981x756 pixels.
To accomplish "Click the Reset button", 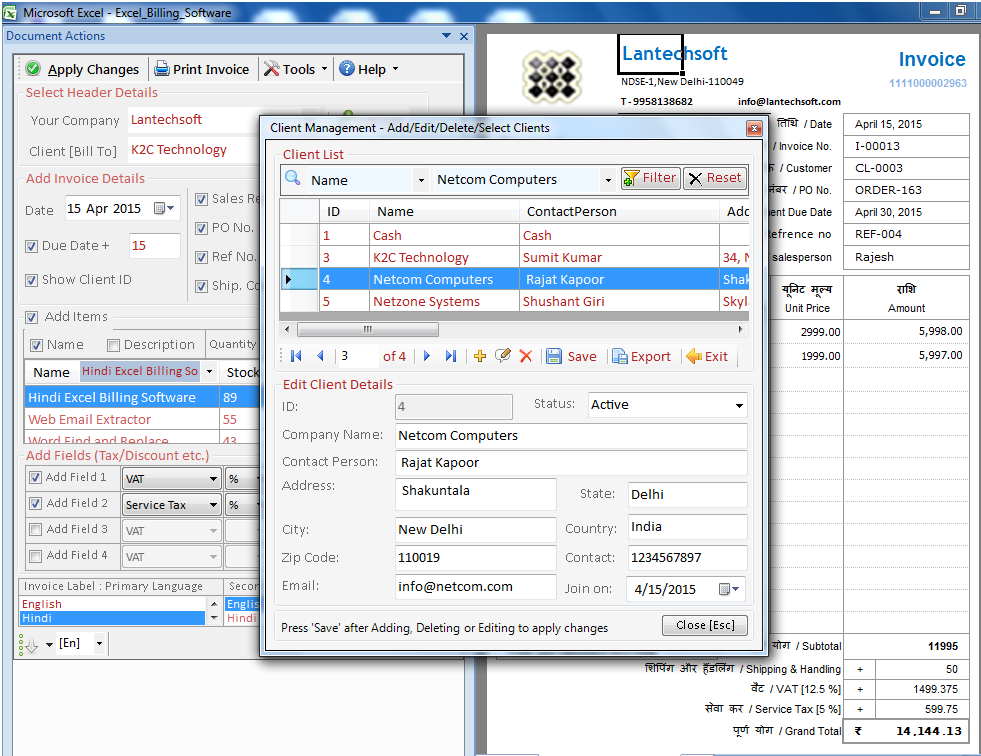I will (x=715, y=178).
